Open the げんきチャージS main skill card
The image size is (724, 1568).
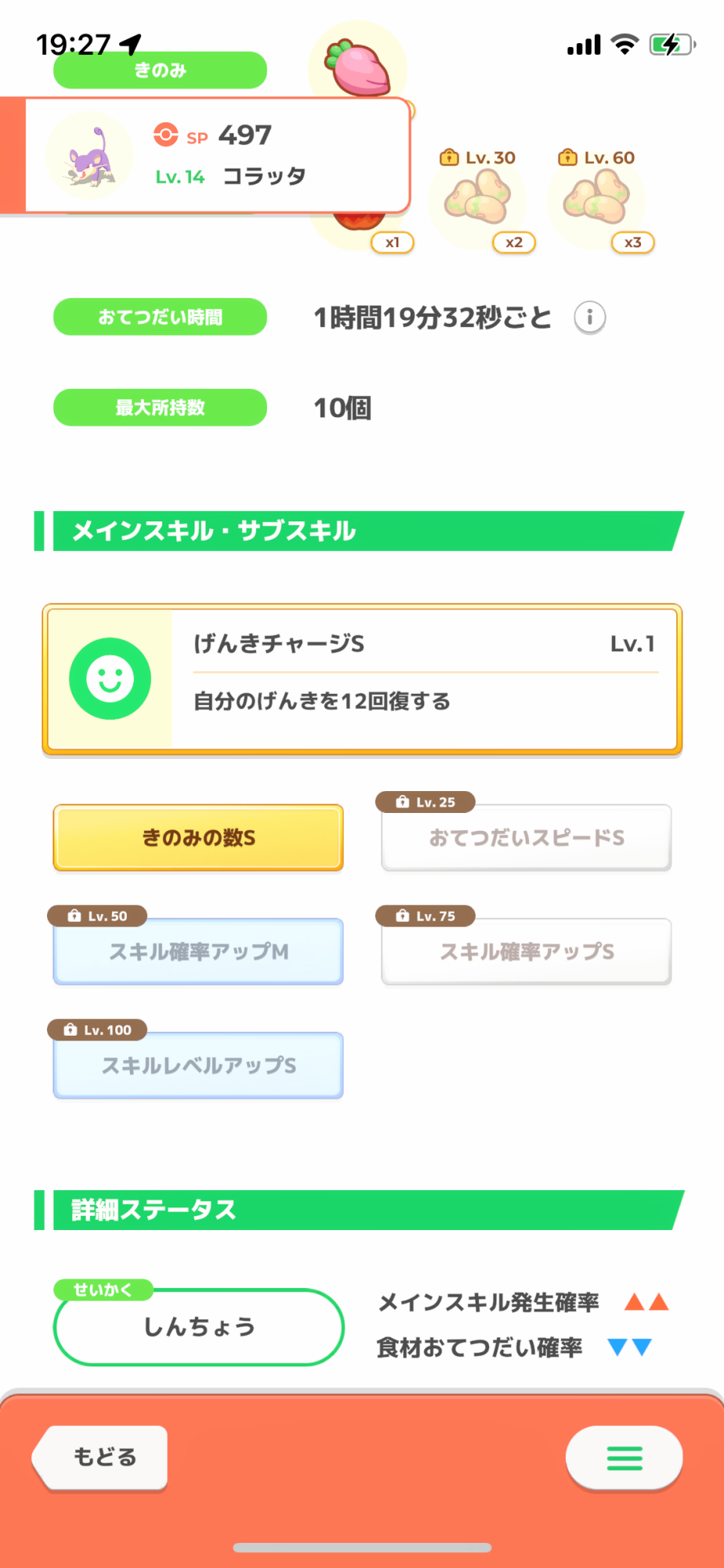[x=423, y=679]
